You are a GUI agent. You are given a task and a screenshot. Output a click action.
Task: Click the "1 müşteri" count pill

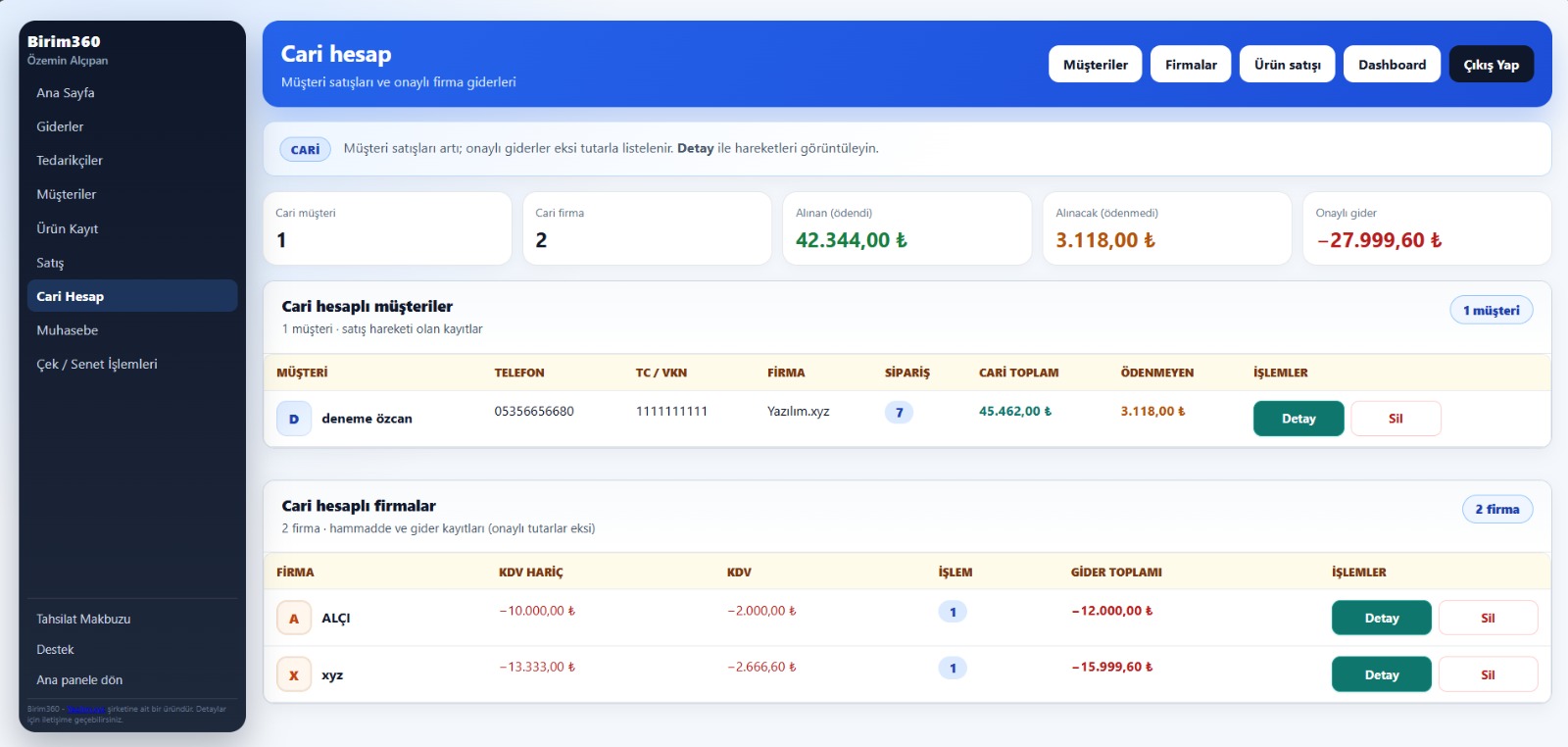(x=1492, y=310)
